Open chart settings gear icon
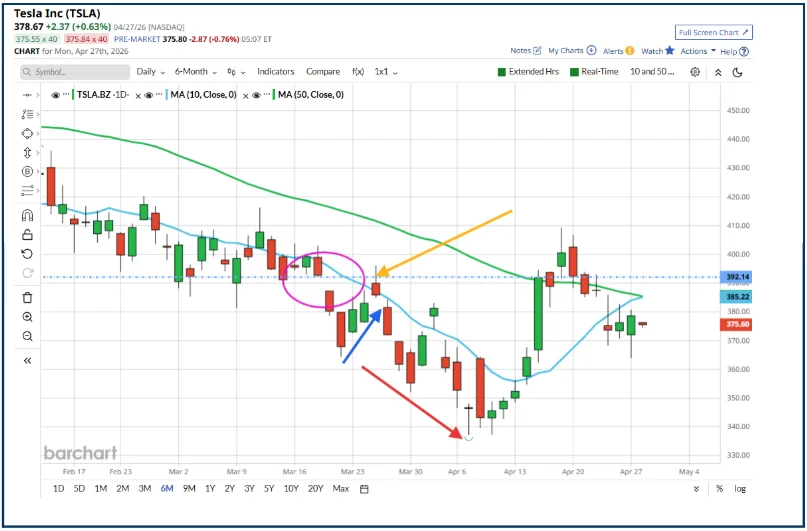The height and width of the screenshot is (531, 807). [695, 72]
